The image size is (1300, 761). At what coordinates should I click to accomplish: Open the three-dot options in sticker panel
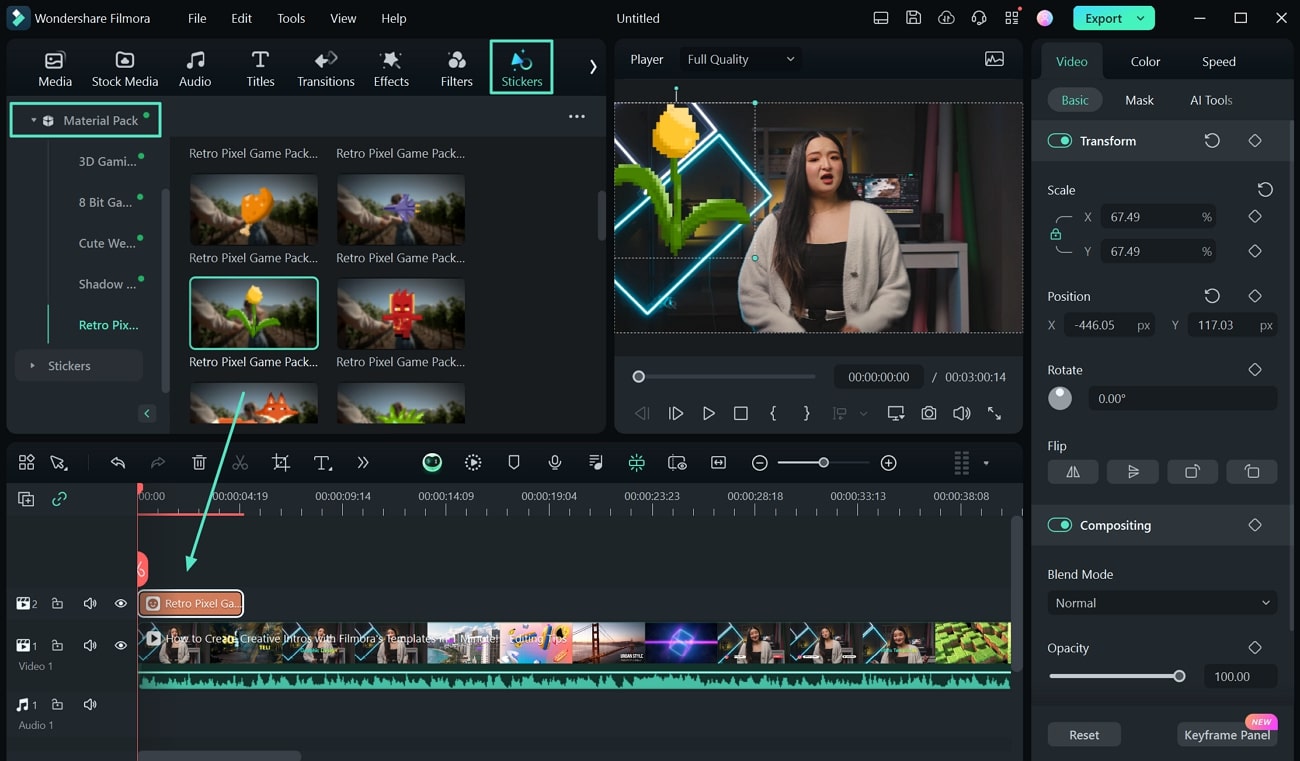tap(577, 117)
